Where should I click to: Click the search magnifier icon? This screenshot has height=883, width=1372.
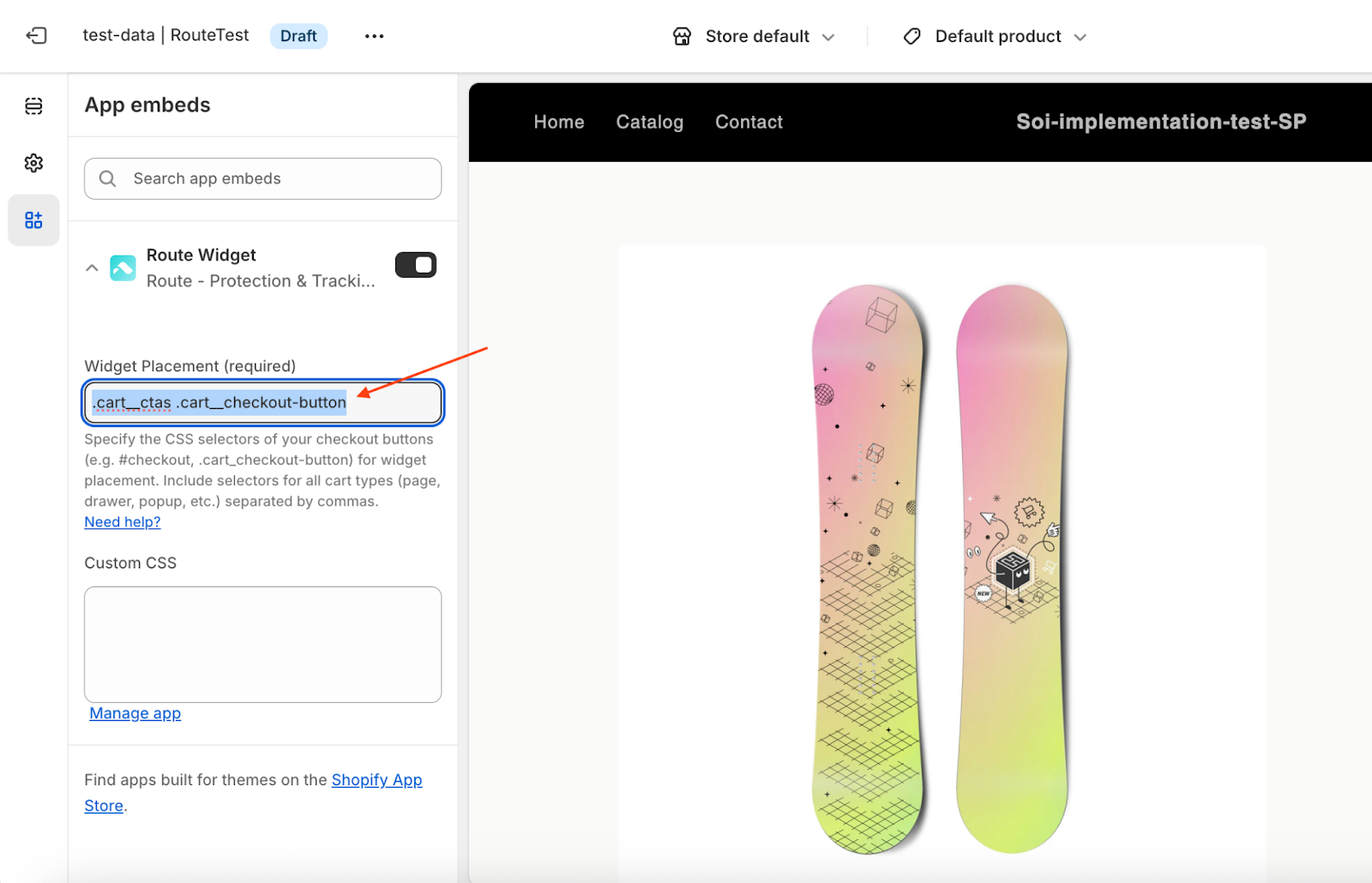coord(108,178)
